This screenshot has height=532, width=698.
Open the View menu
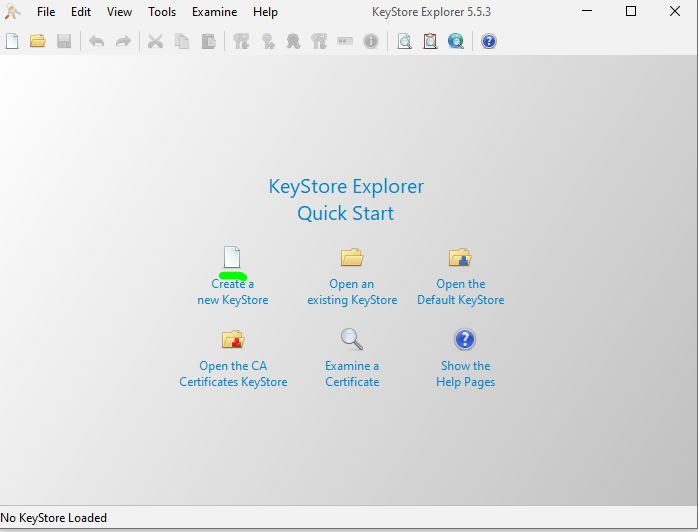[119, 12]
